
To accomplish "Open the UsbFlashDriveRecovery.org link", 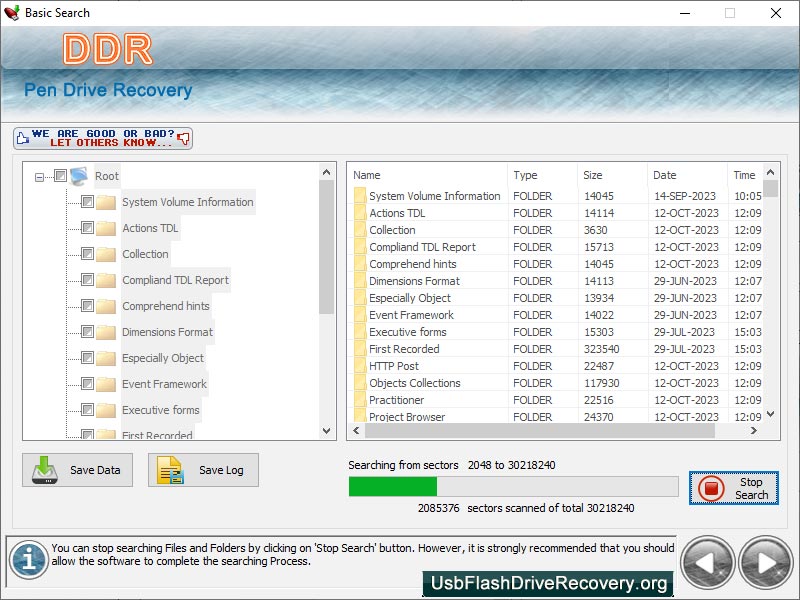I will (x=548, y=583).
